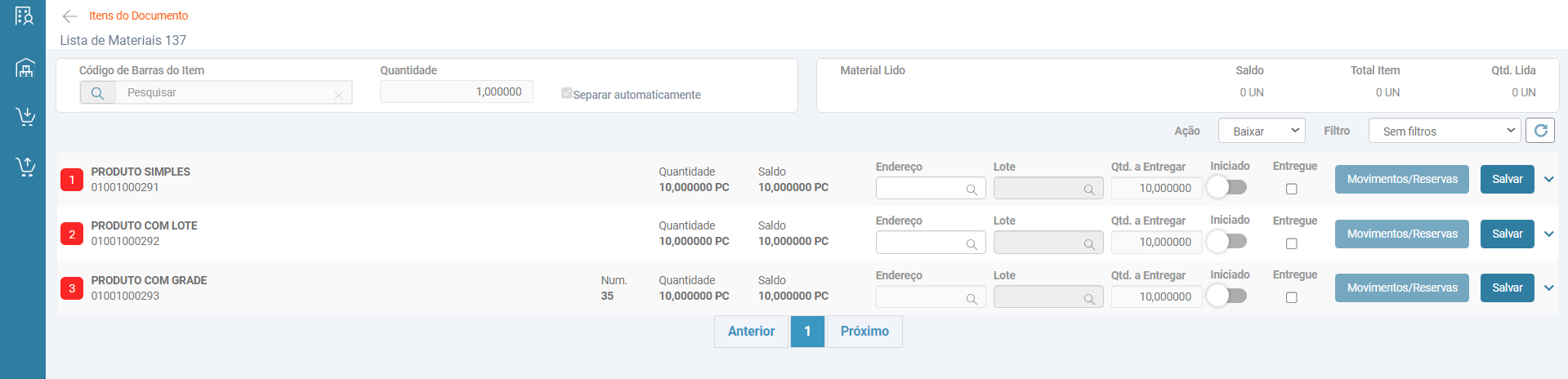Click the Quantidade input field at top

coord(456,92)
